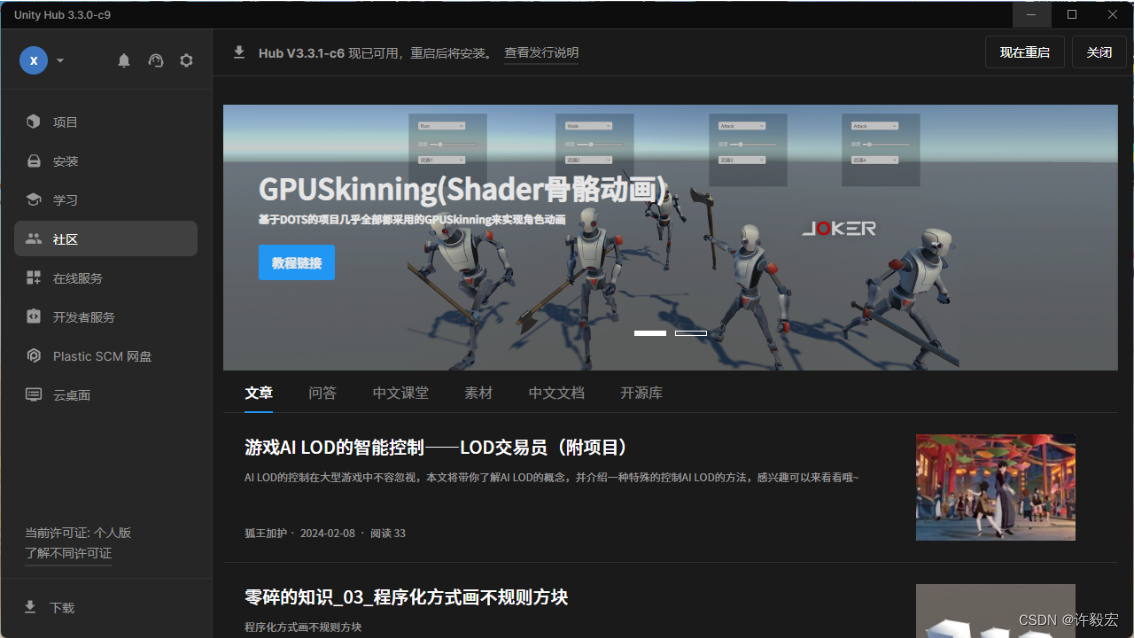Viewport: 1135px width, 638px height.
Task: Minimize the Unity Hub window
Action: 1031,14
